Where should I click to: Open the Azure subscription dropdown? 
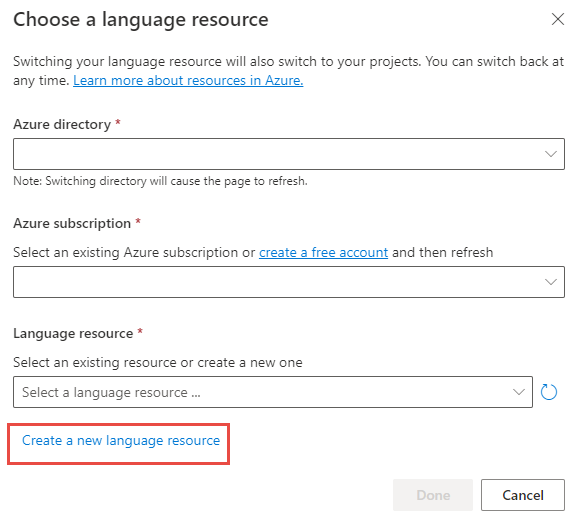pos(289,282)
